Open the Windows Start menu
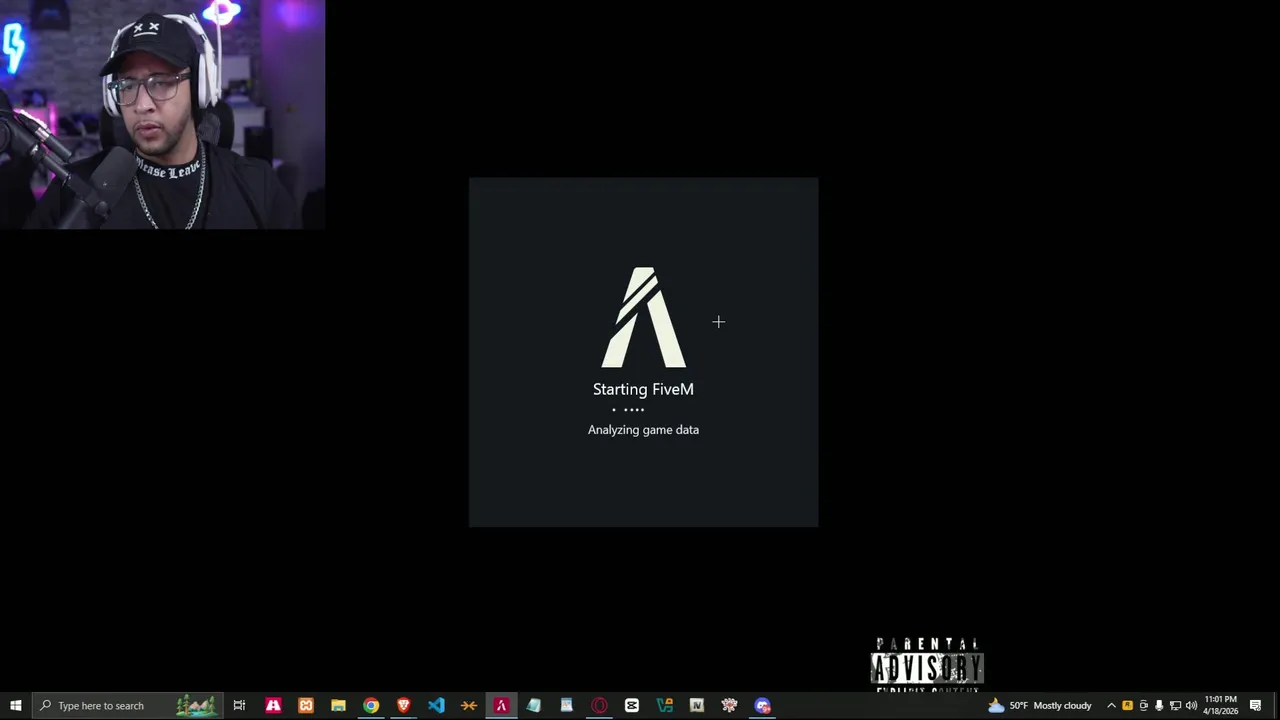Viewport: 1280px width, 720px height. coord(16,705)
